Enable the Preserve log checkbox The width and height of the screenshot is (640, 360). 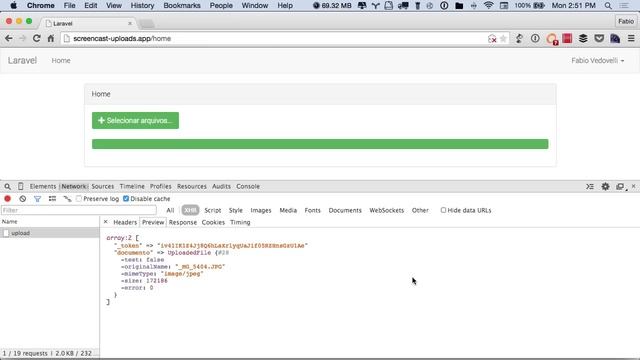pos(79,199)
